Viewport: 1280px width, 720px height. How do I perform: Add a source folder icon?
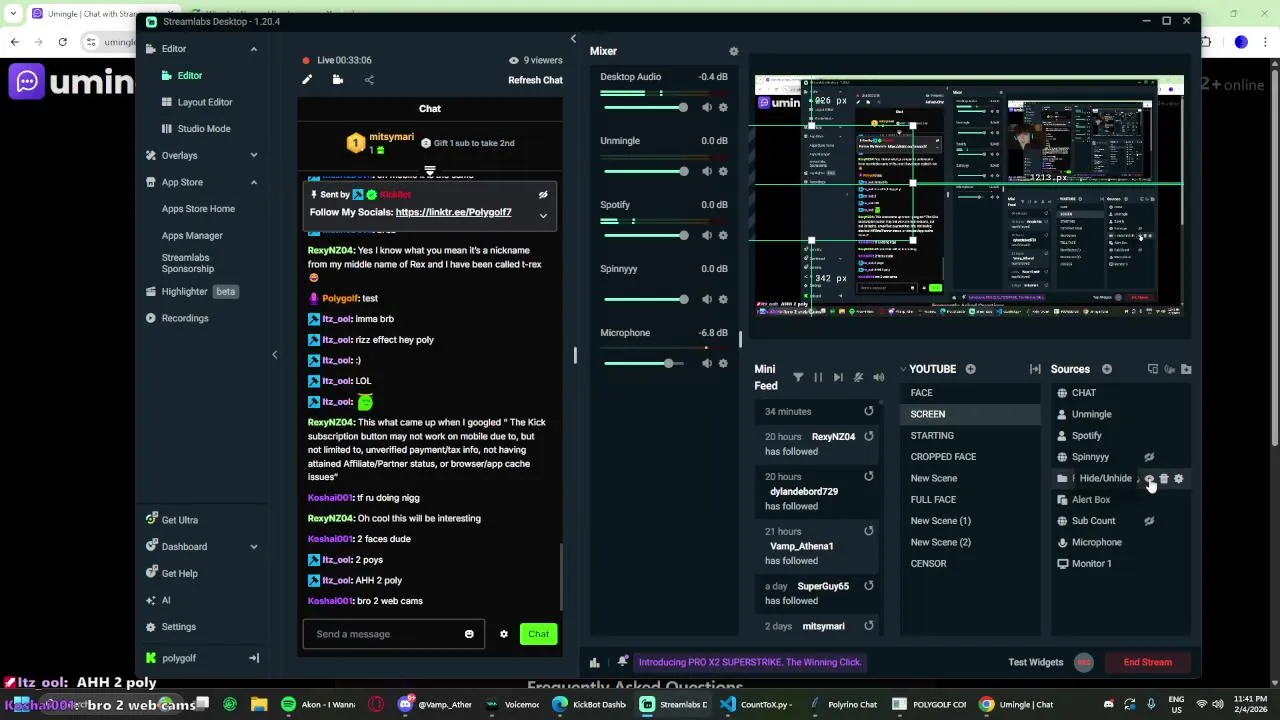point(1186,369)
